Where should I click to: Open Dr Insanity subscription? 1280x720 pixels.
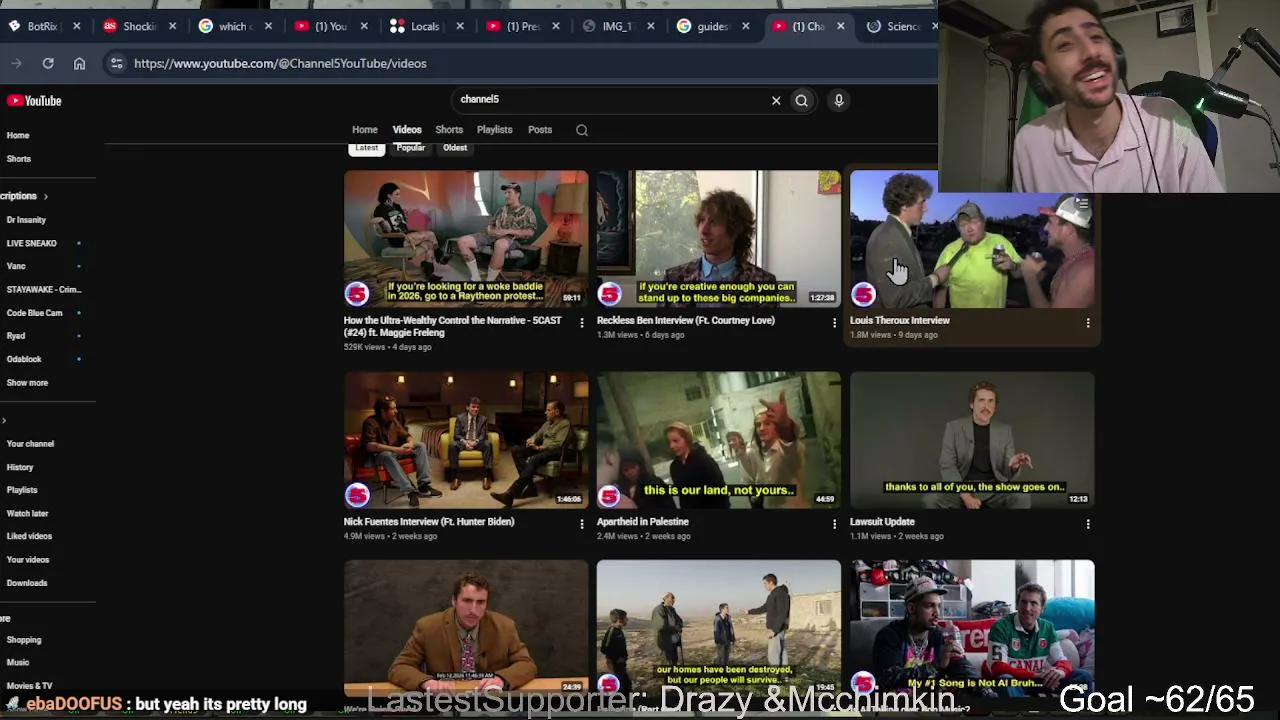26,220
